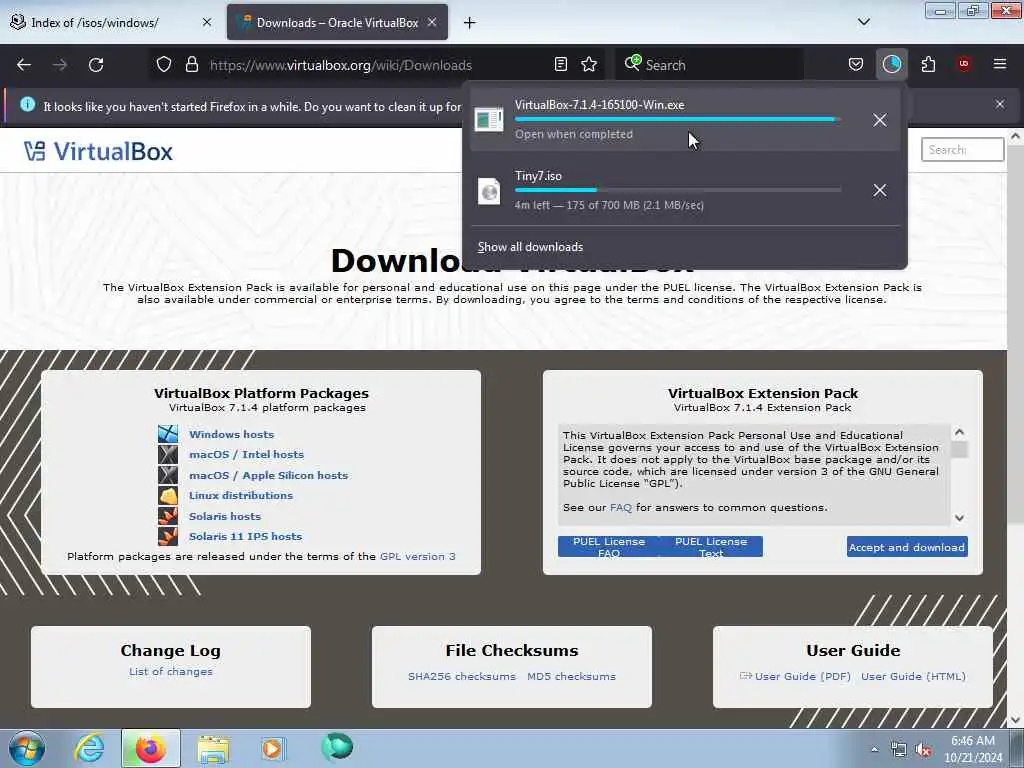Viewport: 1024px width, 768px height.
Task: Open macOS / Intel hosts link
Action: (246, 455)
